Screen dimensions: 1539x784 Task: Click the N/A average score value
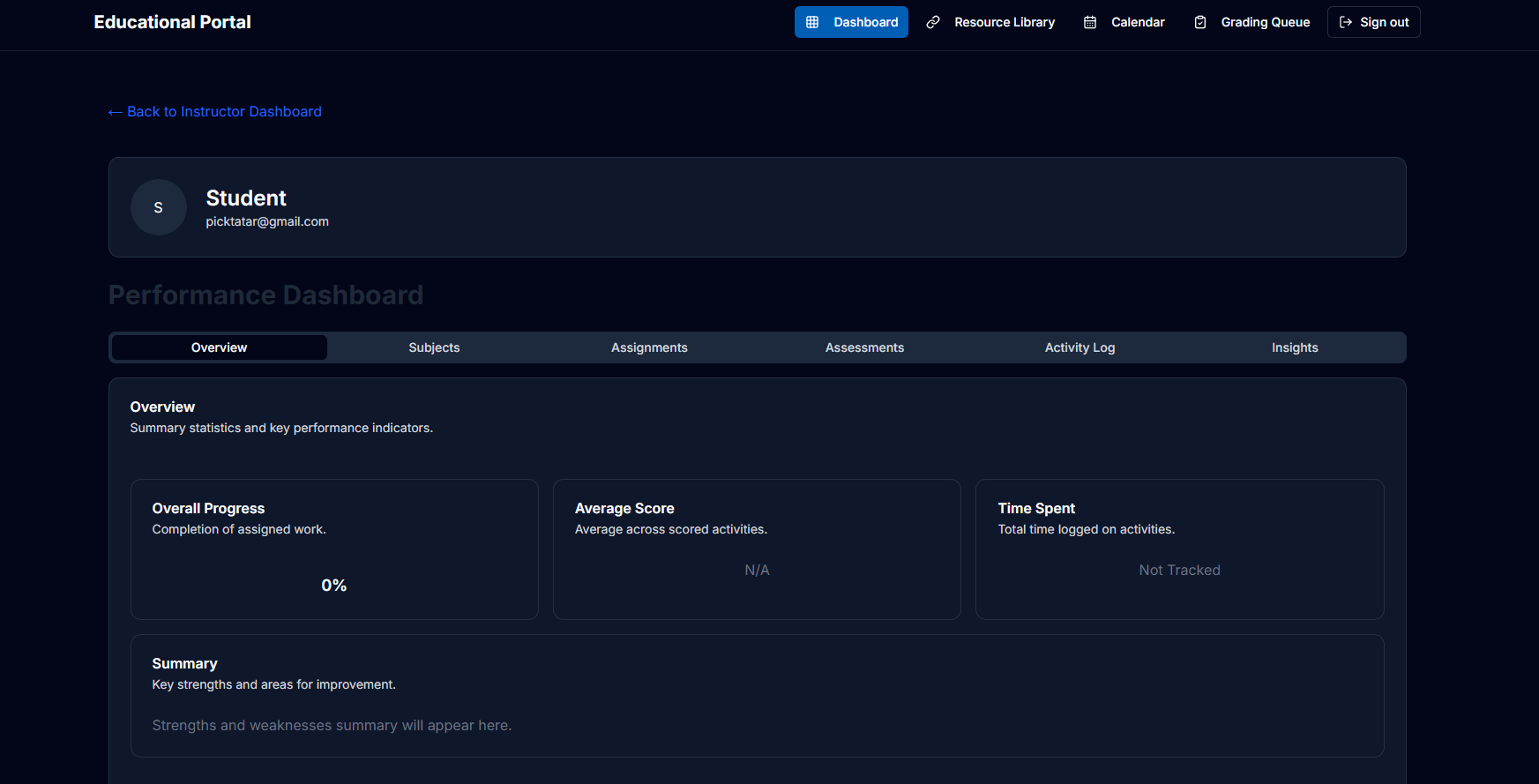757,571
